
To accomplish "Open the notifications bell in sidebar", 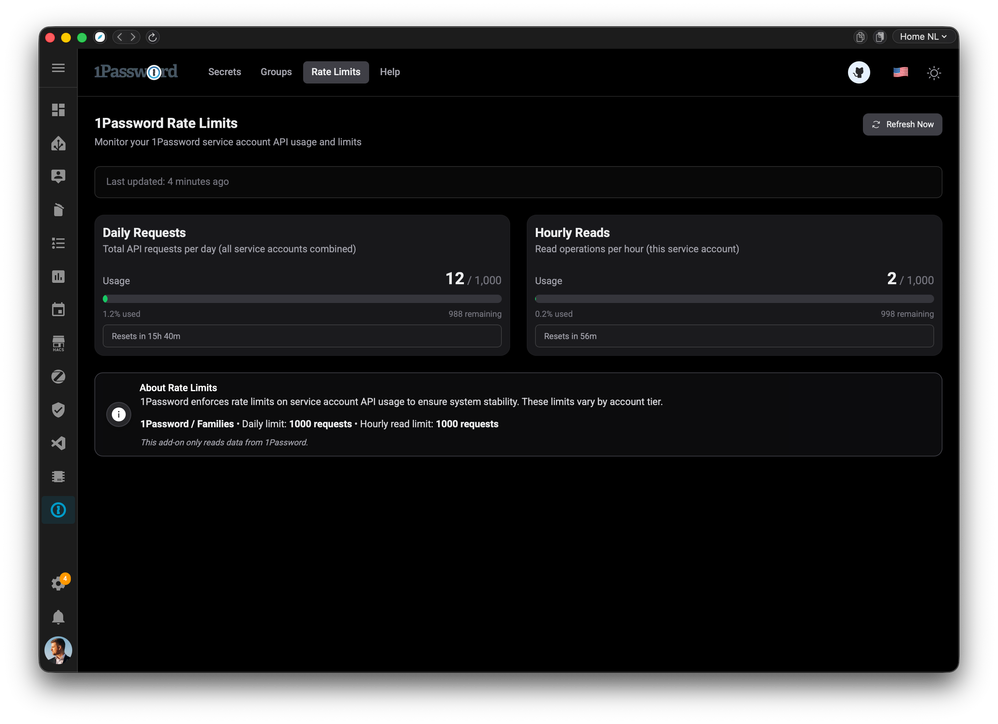I will pos(58,617).
